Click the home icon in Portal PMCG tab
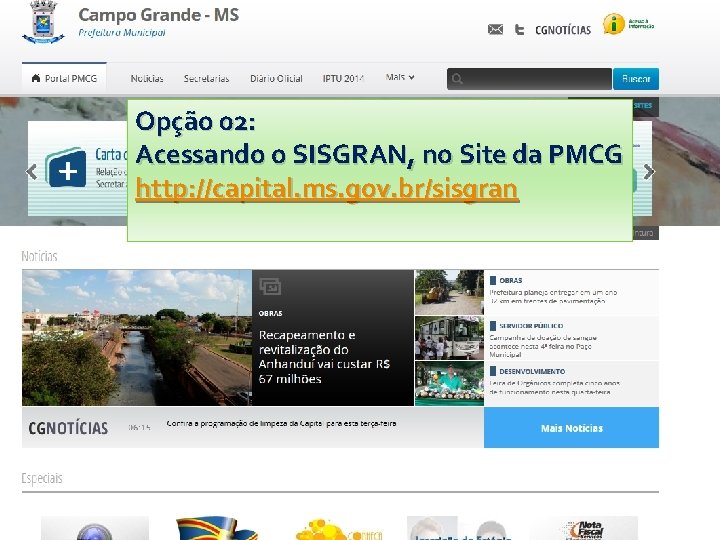The width and height of the screenshot is (720, 540). [x=36, y=78]
